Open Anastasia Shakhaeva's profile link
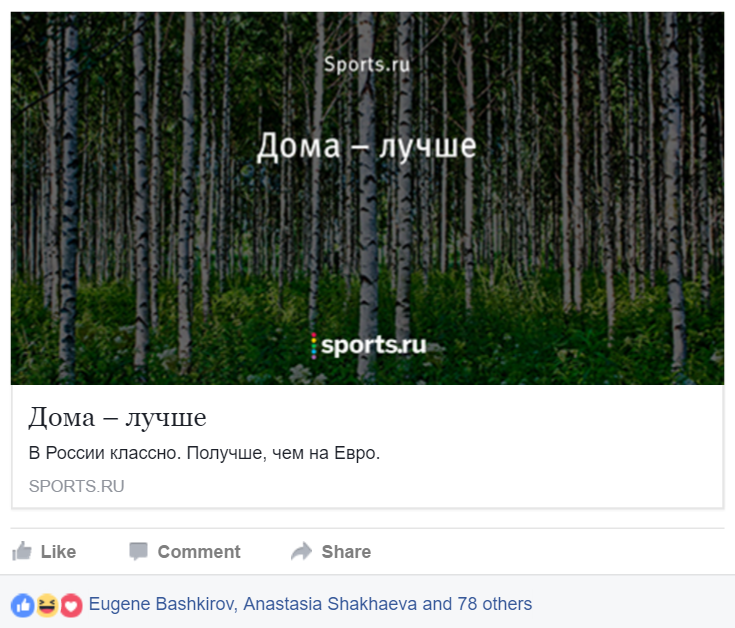 tap(330, 604)
